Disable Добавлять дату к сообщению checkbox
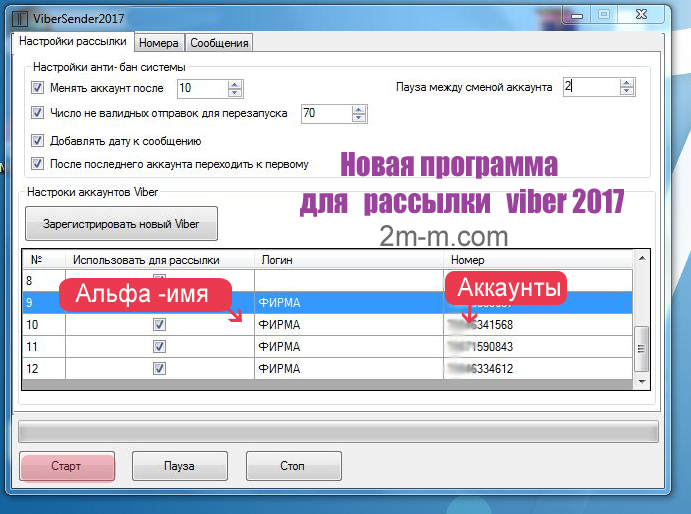This screenshot has height=514, width=691. point(38,141)
